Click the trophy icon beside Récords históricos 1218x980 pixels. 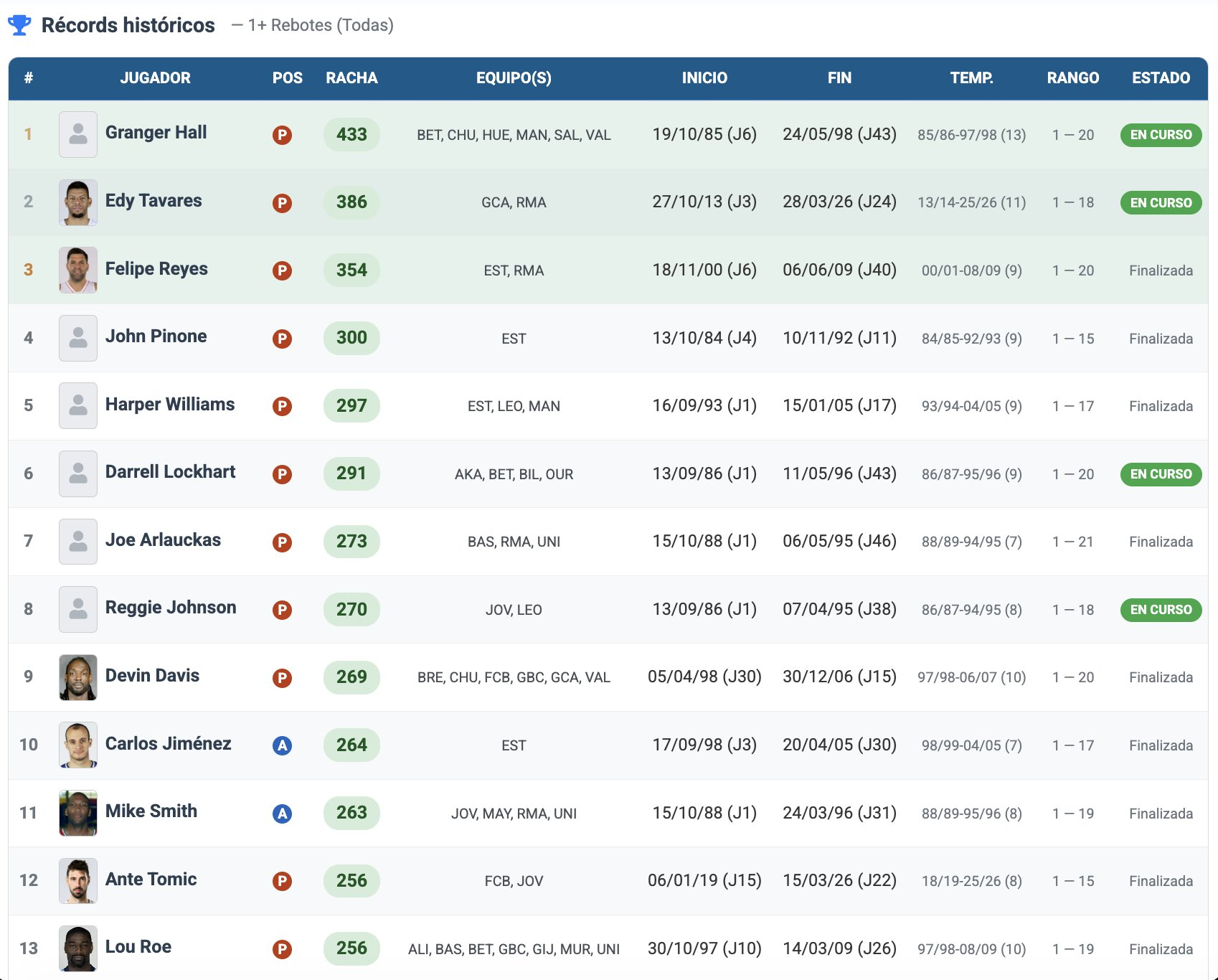(x=19, y=25)
